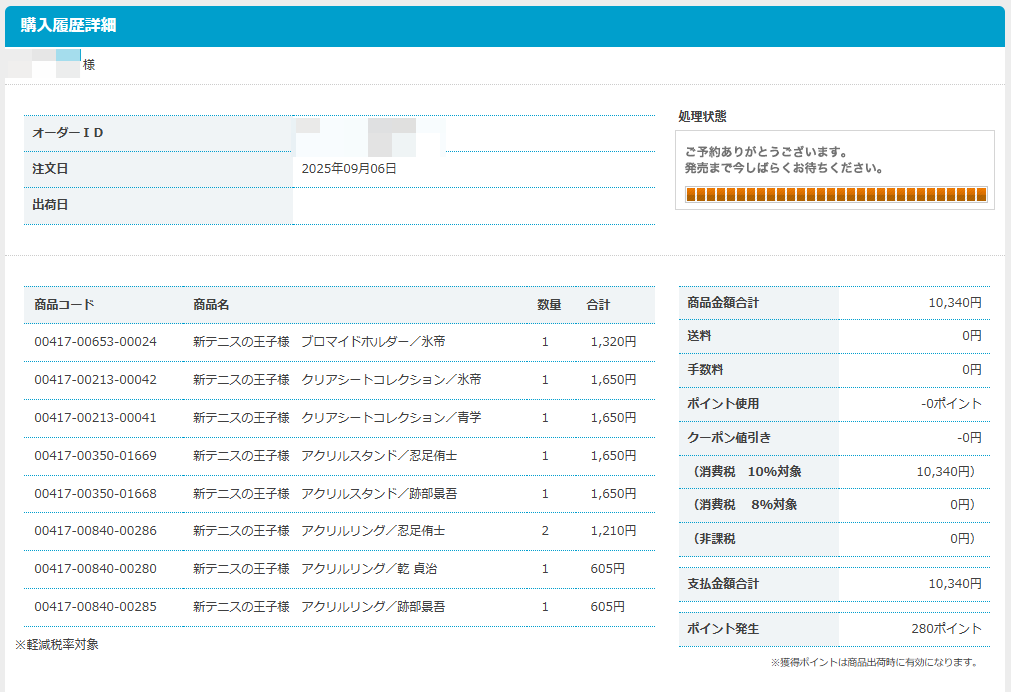Screen dimensions: 1011x692
Task: Click the クリアシートコレクション／氷帝 item name
Action: coord(337,380)
